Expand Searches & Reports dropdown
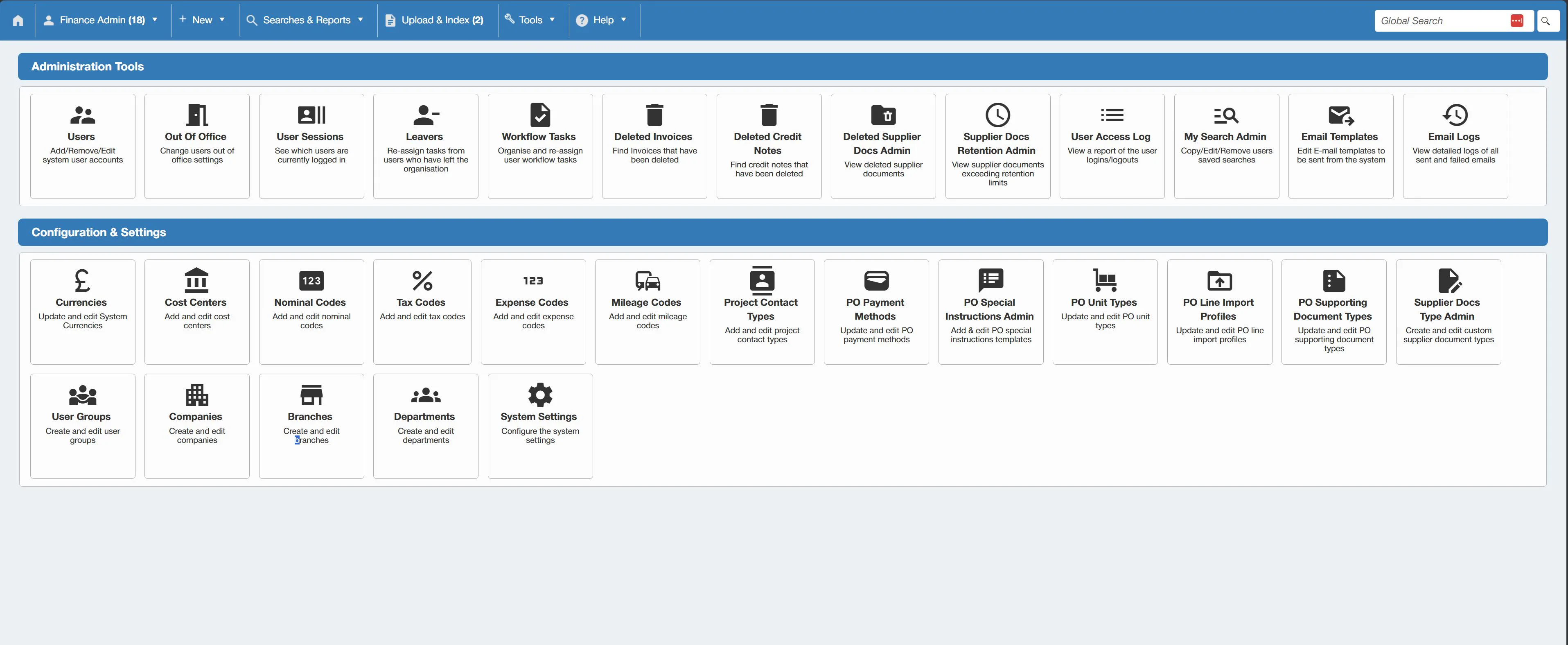This screenshot has width=1568, height=645. 305,20
